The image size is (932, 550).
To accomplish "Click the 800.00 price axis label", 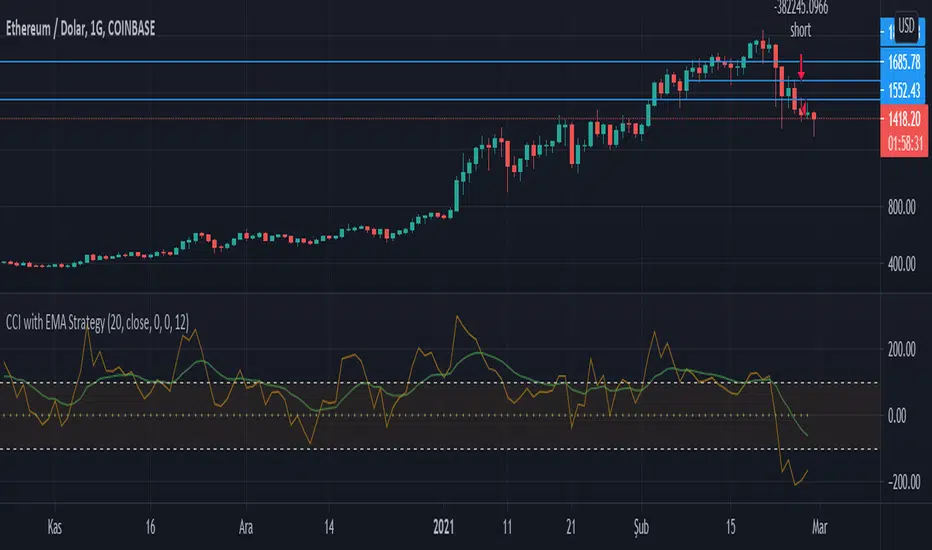I will [902, 207].
